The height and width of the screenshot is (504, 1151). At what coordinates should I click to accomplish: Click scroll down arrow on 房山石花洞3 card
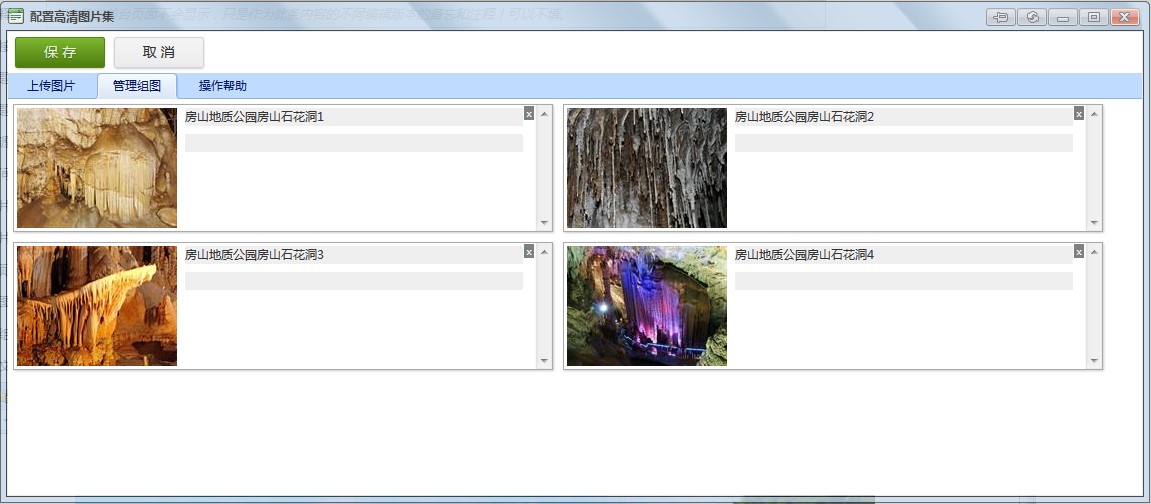click(544, 361)
